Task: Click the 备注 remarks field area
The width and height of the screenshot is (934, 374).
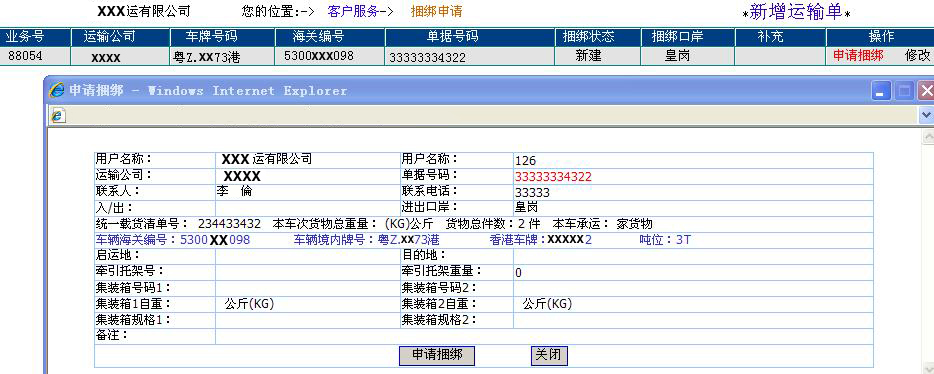Action: click(x=544, y=336)
